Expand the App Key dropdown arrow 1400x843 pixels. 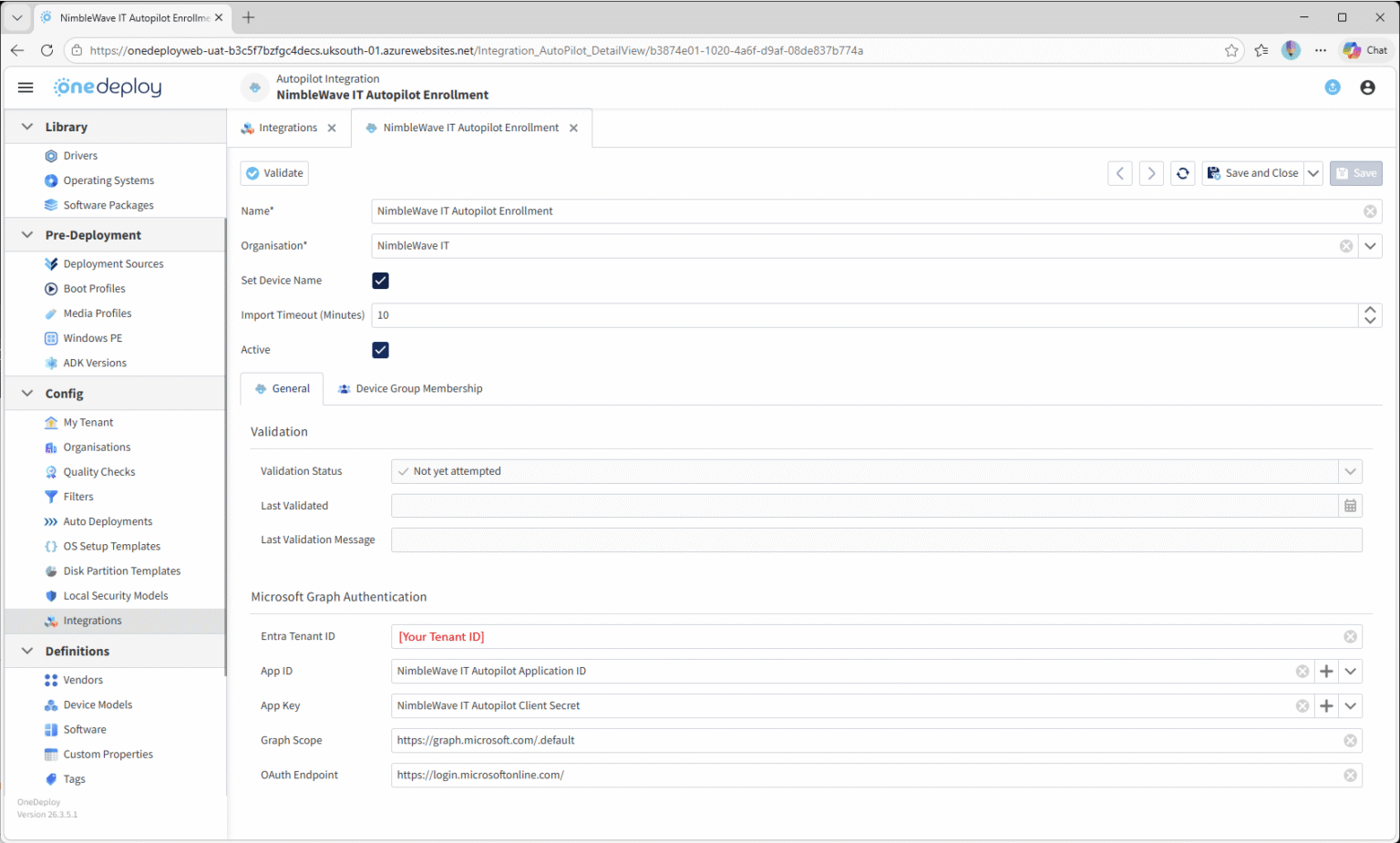1350,706
